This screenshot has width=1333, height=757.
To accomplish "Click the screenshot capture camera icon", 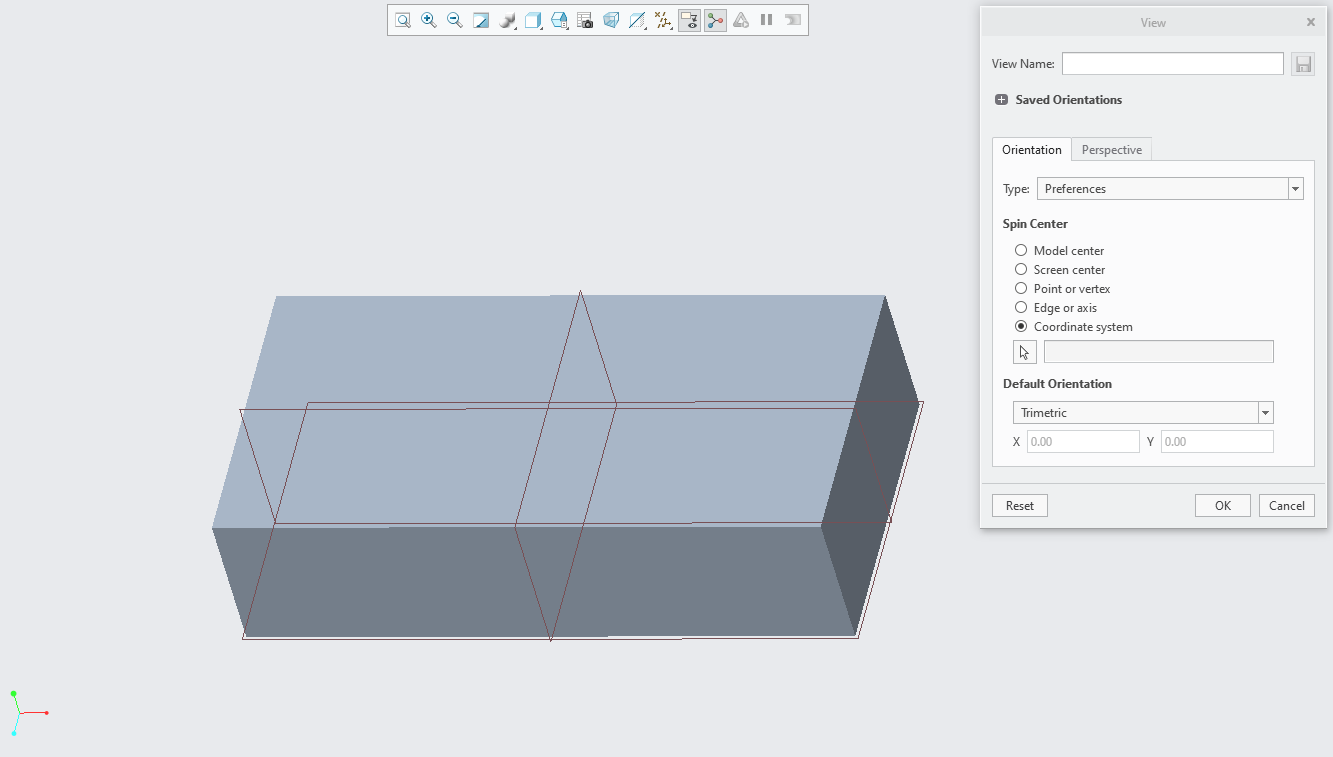I will coord(585,20).
